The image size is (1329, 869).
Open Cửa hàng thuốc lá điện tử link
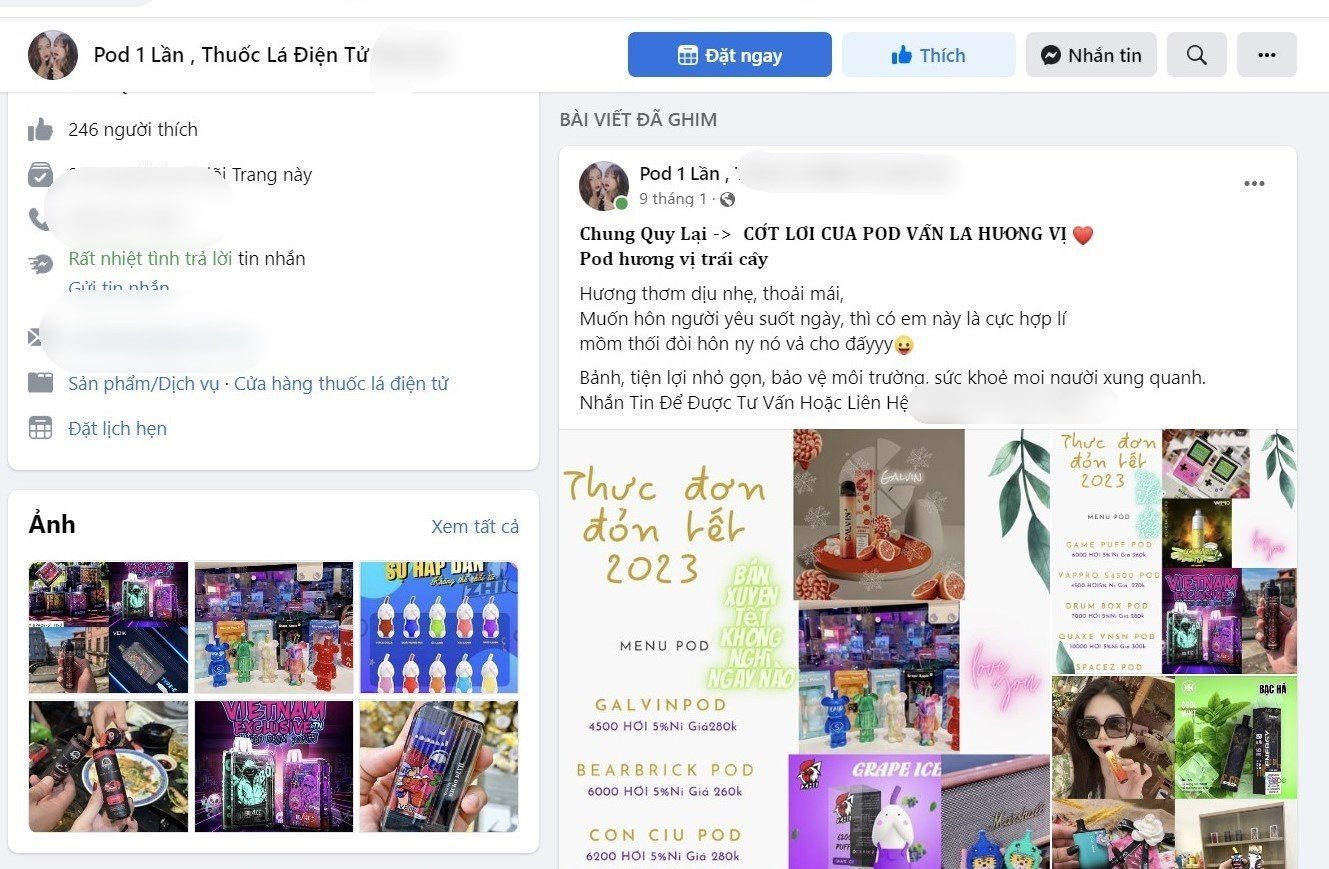pos(341,384)
